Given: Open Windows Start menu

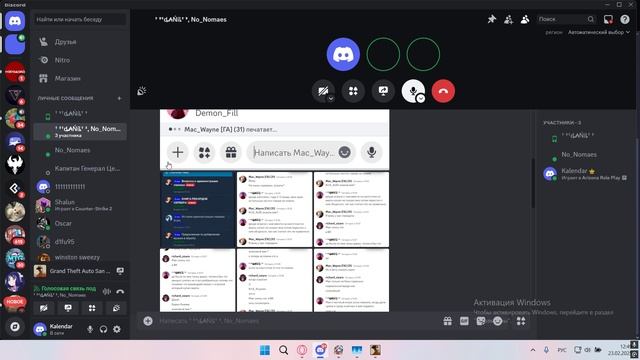Looking at the screenshot, I should tap(264, 350).
